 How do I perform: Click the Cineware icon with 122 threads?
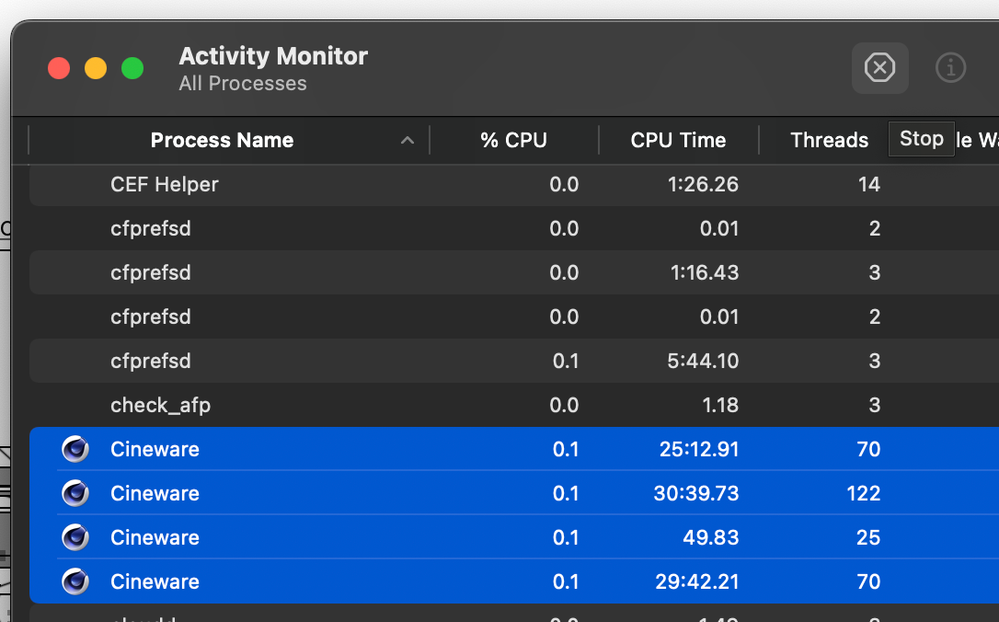pos(75,493)
